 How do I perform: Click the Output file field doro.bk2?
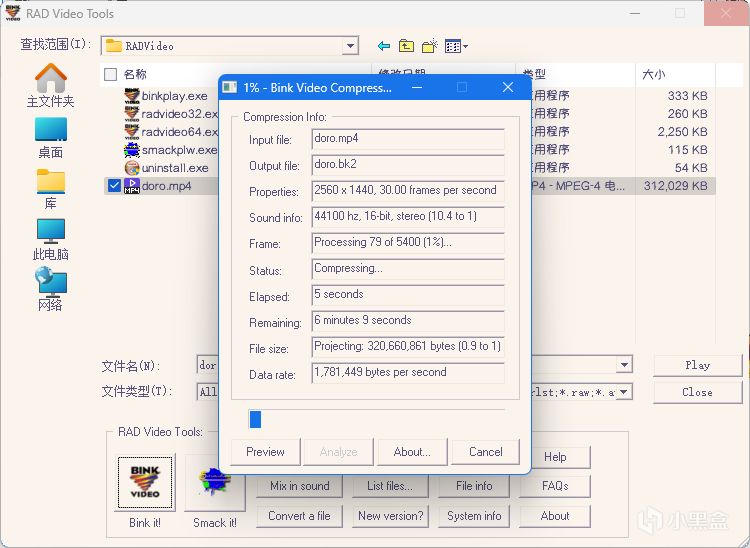point(408,165)
